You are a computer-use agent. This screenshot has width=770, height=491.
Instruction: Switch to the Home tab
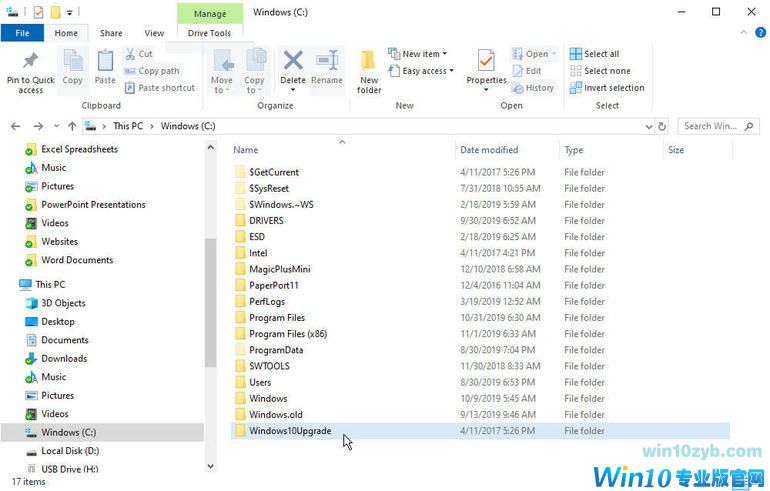click(x=66, y=33)
